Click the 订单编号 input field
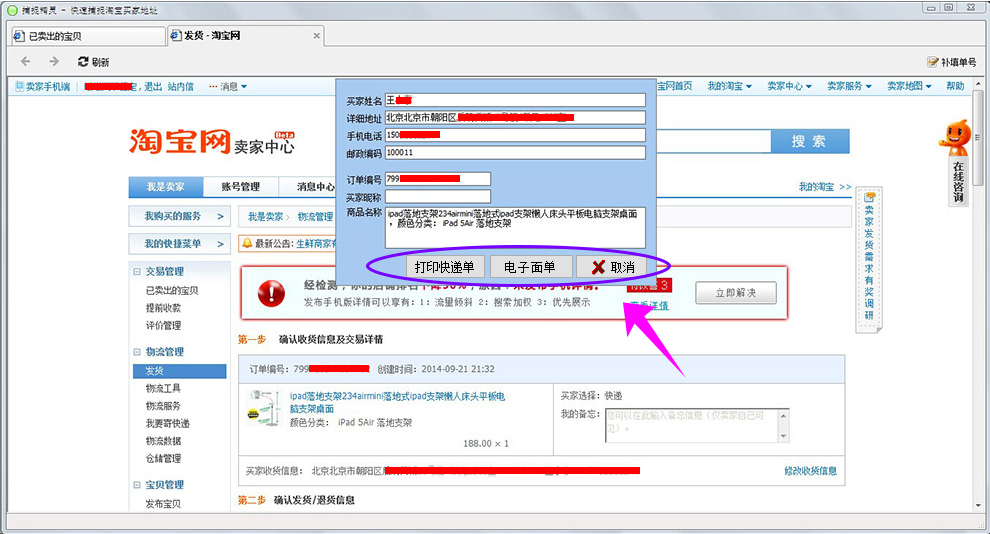Screen dimensions: 990x534 coord(438,179)
